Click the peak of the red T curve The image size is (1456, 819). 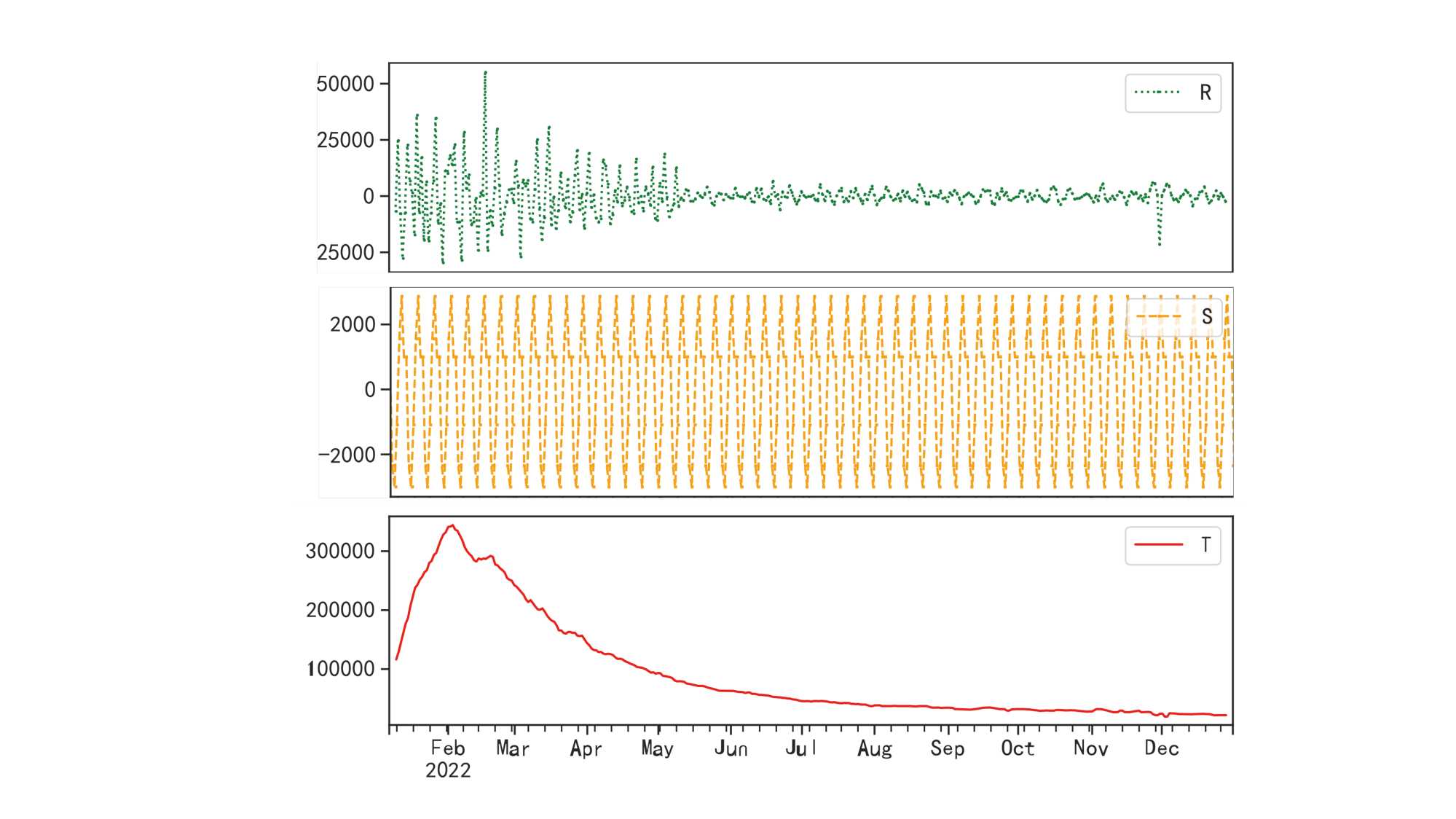(452, 525)
